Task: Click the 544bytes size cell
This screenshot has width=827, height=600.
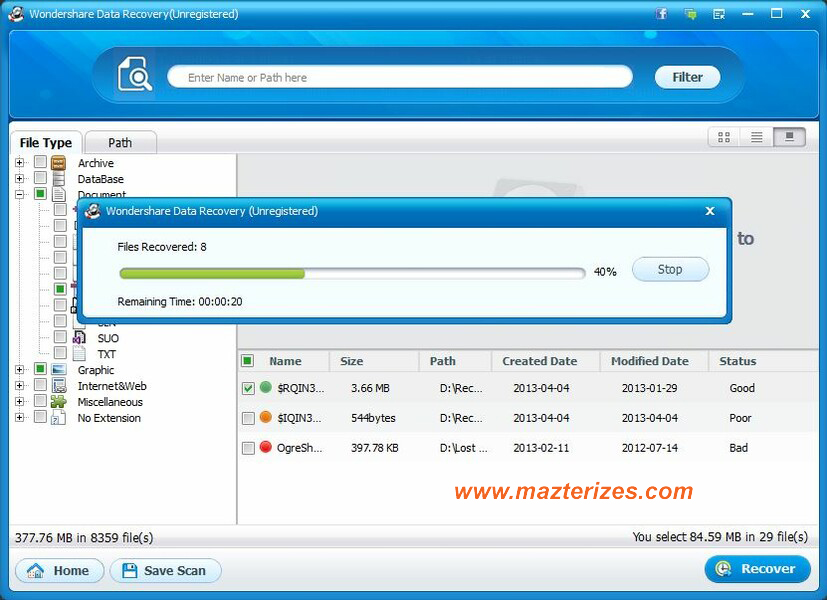Action: click(373, 418)
